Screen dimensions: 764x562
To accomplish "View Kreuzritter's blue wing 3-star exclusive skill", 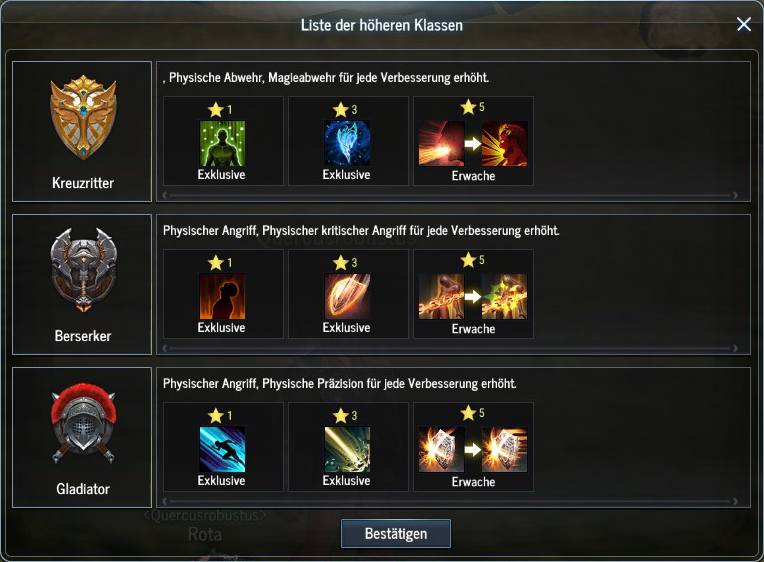I will pos(347,144).
